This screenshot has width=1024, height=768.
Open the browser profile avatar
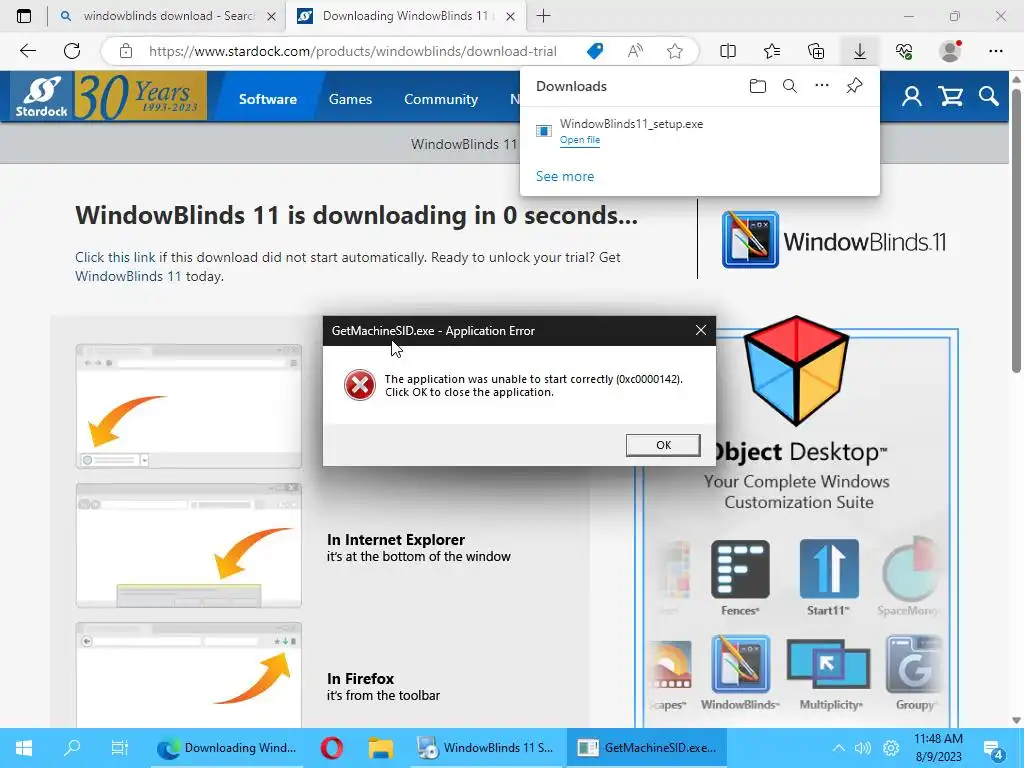tap(950, 51)
